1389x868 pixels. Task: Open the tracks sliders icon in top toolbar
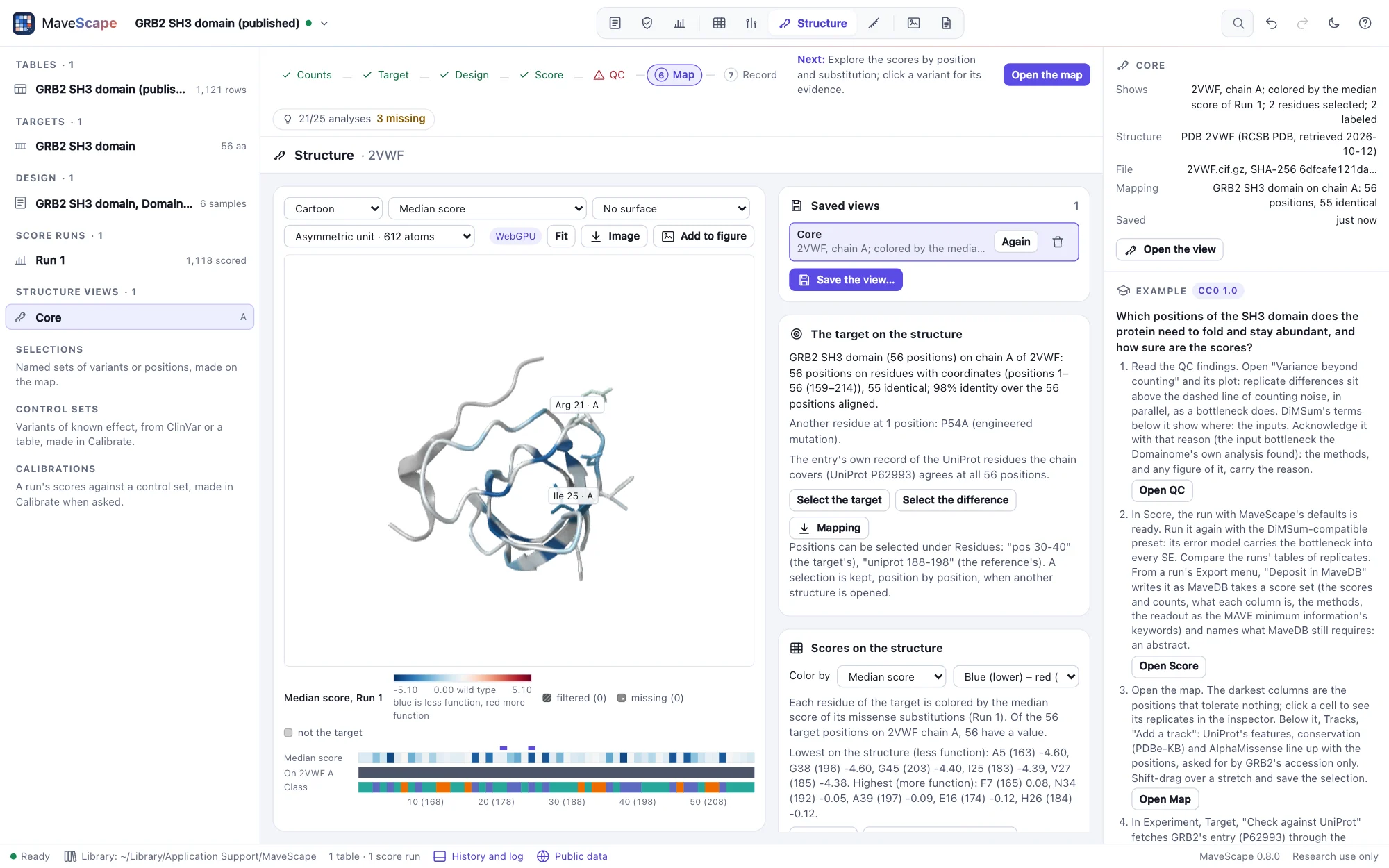pos(751,23)
